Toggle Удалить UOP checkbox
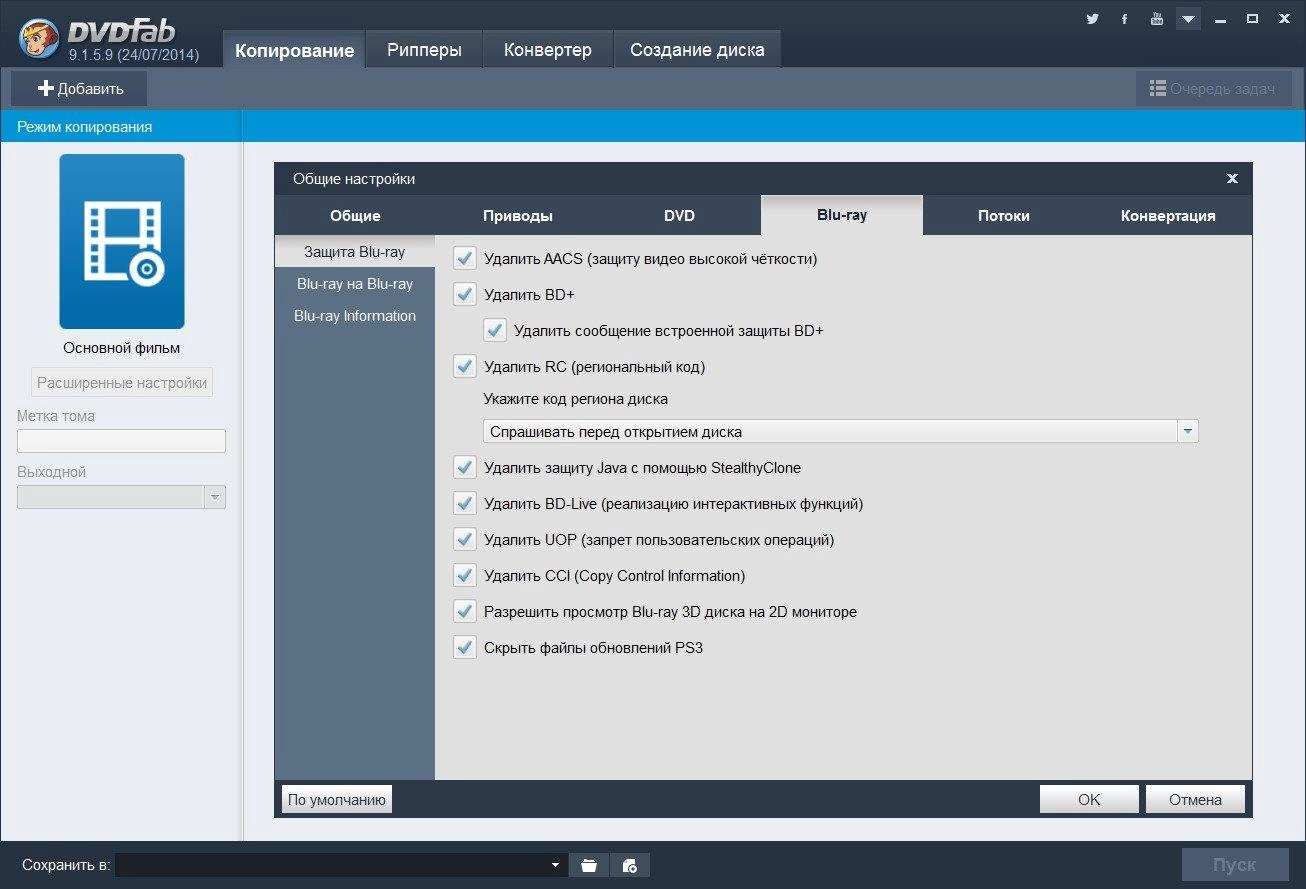Image resolution: width=1306 pixels, height=889 pixels. point(464,540)
